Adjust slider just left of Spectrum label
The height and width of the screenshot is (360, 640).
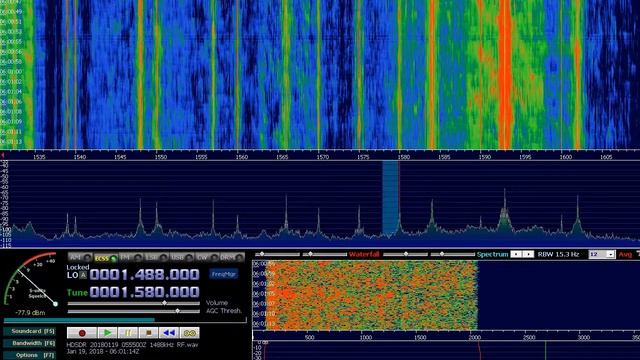tap(452, 254)
